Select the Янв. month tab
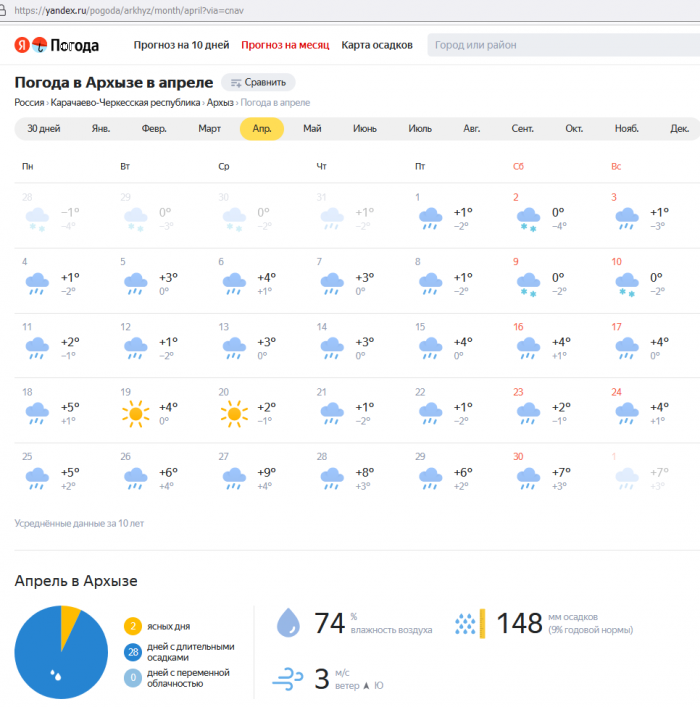The height and width of the screenshot is (707, 700). [x=101, y=129]
